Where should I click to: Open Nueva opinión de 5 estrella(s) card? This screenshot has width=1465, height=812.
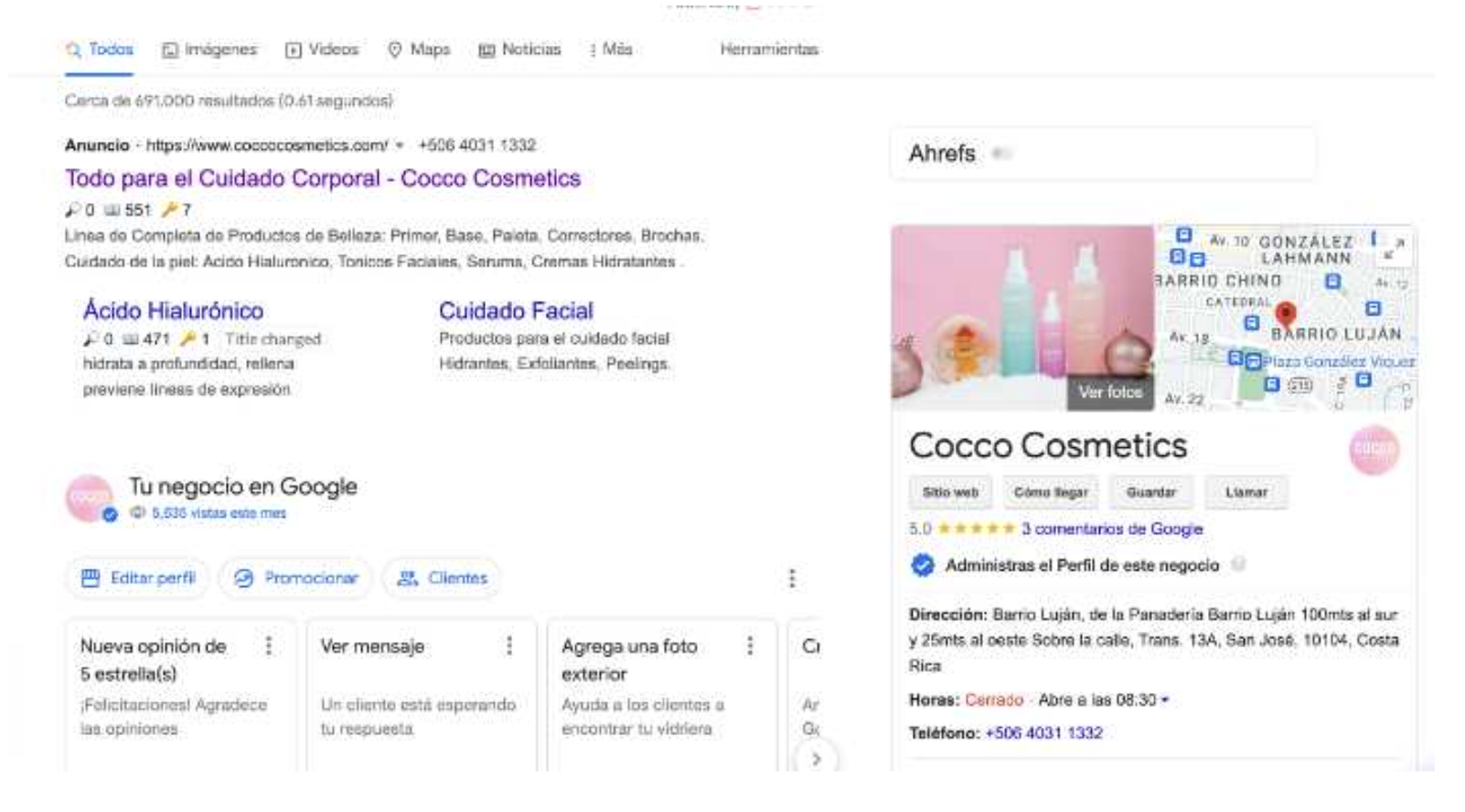click(181, 695)
